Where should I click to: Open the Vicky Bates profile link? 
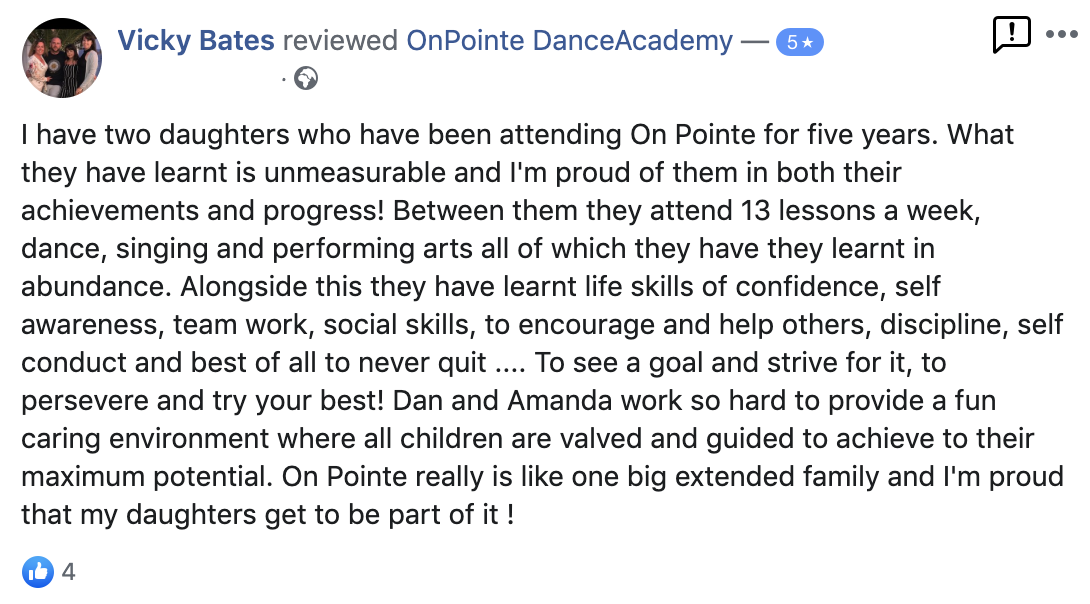pos(196,41)
